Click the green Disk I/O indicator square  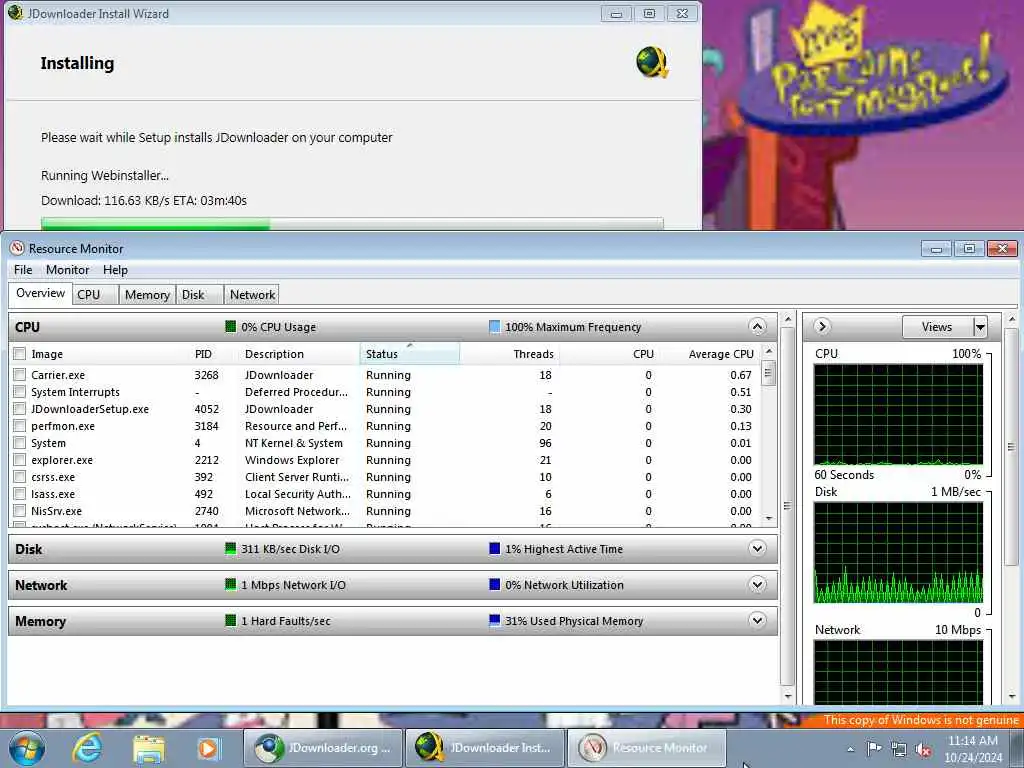point(231,549)
